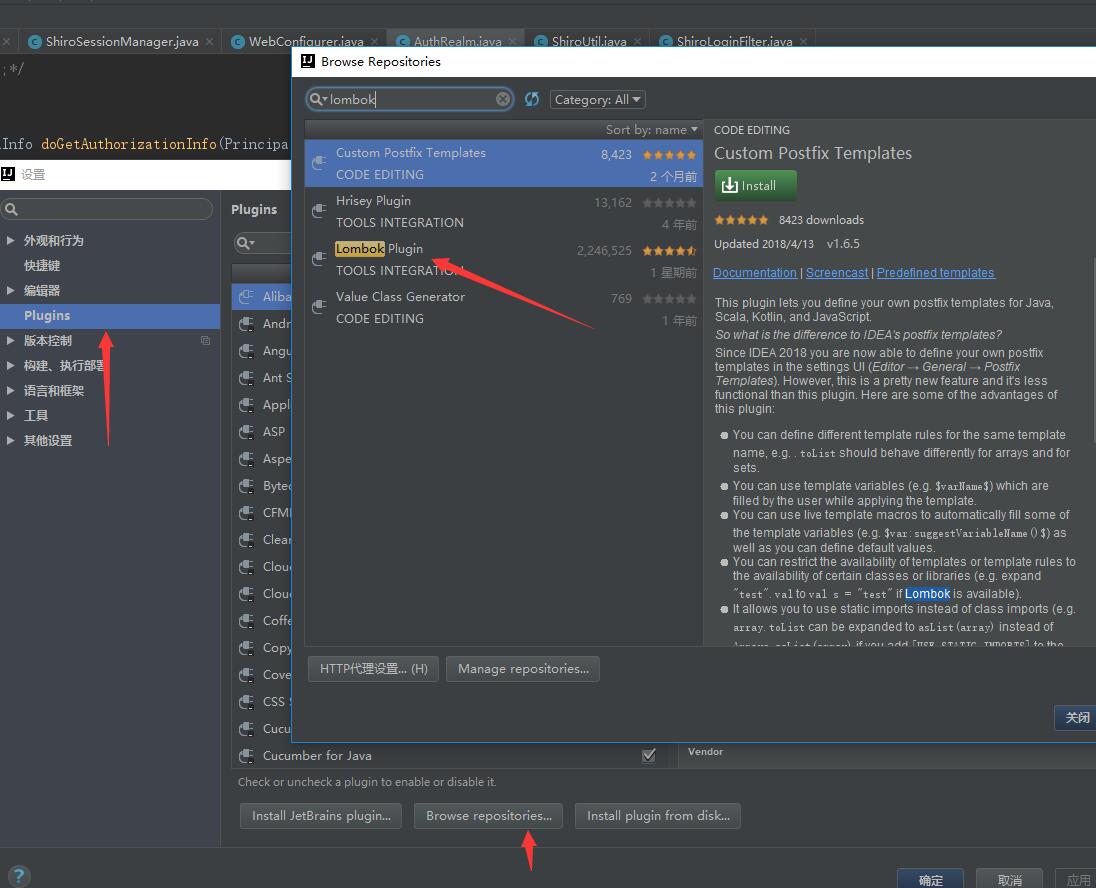Expand the 工具 settings node
Image resolution: width=1096 pixels, height=888 pixels.
pyautogui.click(x=10, y=415)
